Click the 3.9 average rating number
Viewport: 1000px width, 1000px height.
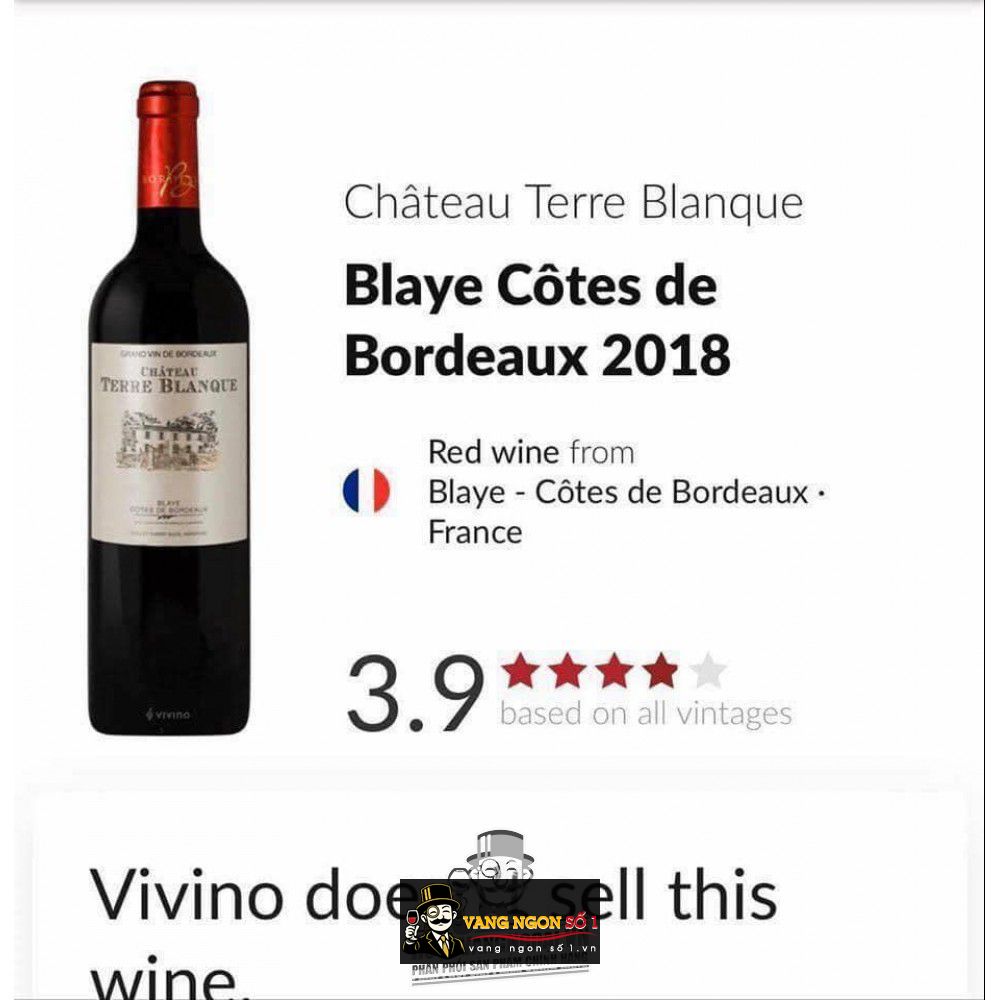click(415, 693)
